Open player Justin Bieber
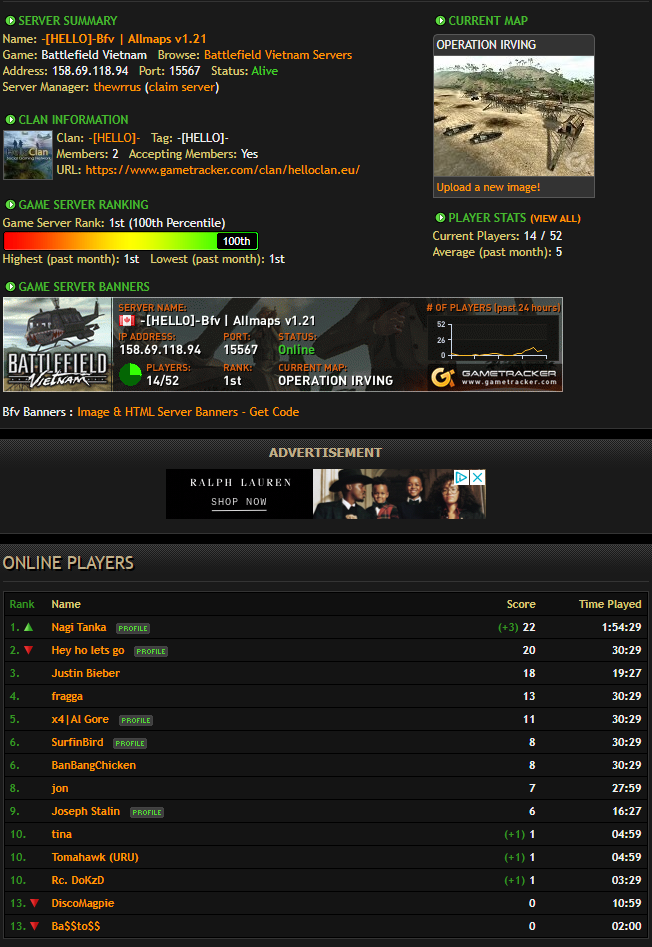The height and width of the screenshot is (947, 652). [85, 673]
